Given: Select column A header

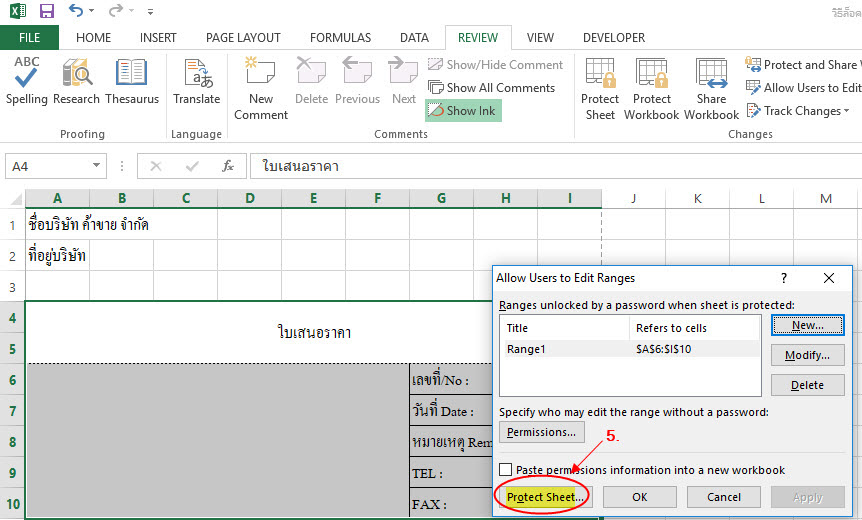Looking at the screenshot, I should [57, 198].
